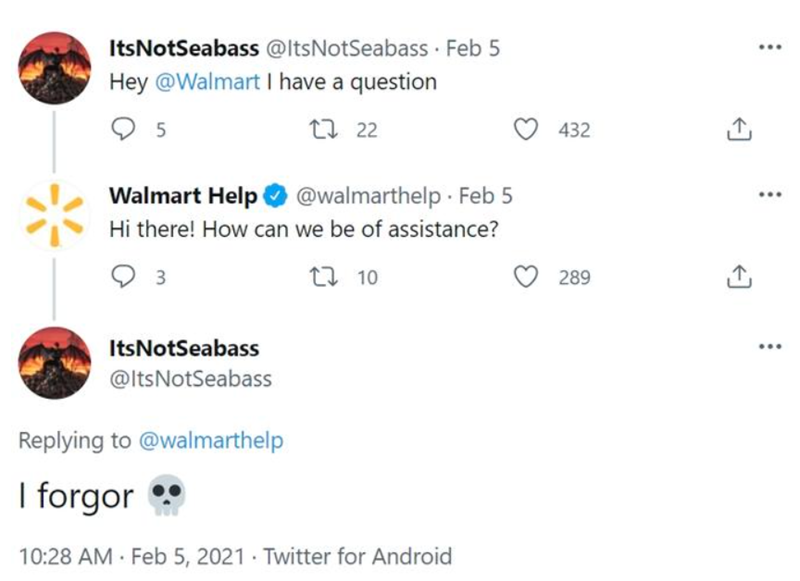Share the 'I have a question' tweet

pos(737,129)
